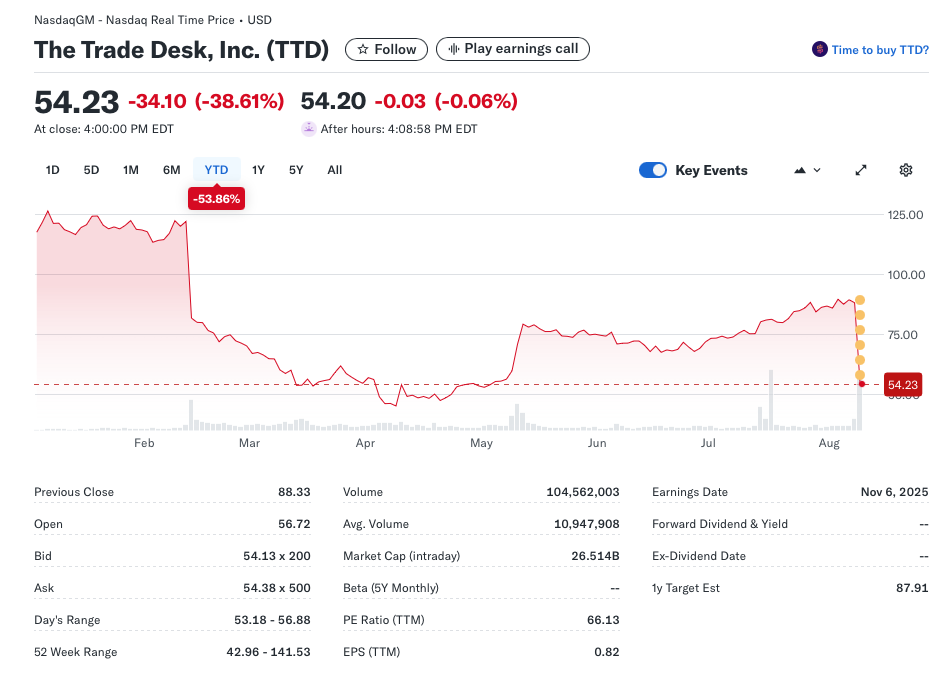Click the after hours moon icon
This screenshot has width=940, height=675.
(x=308, y=129)
